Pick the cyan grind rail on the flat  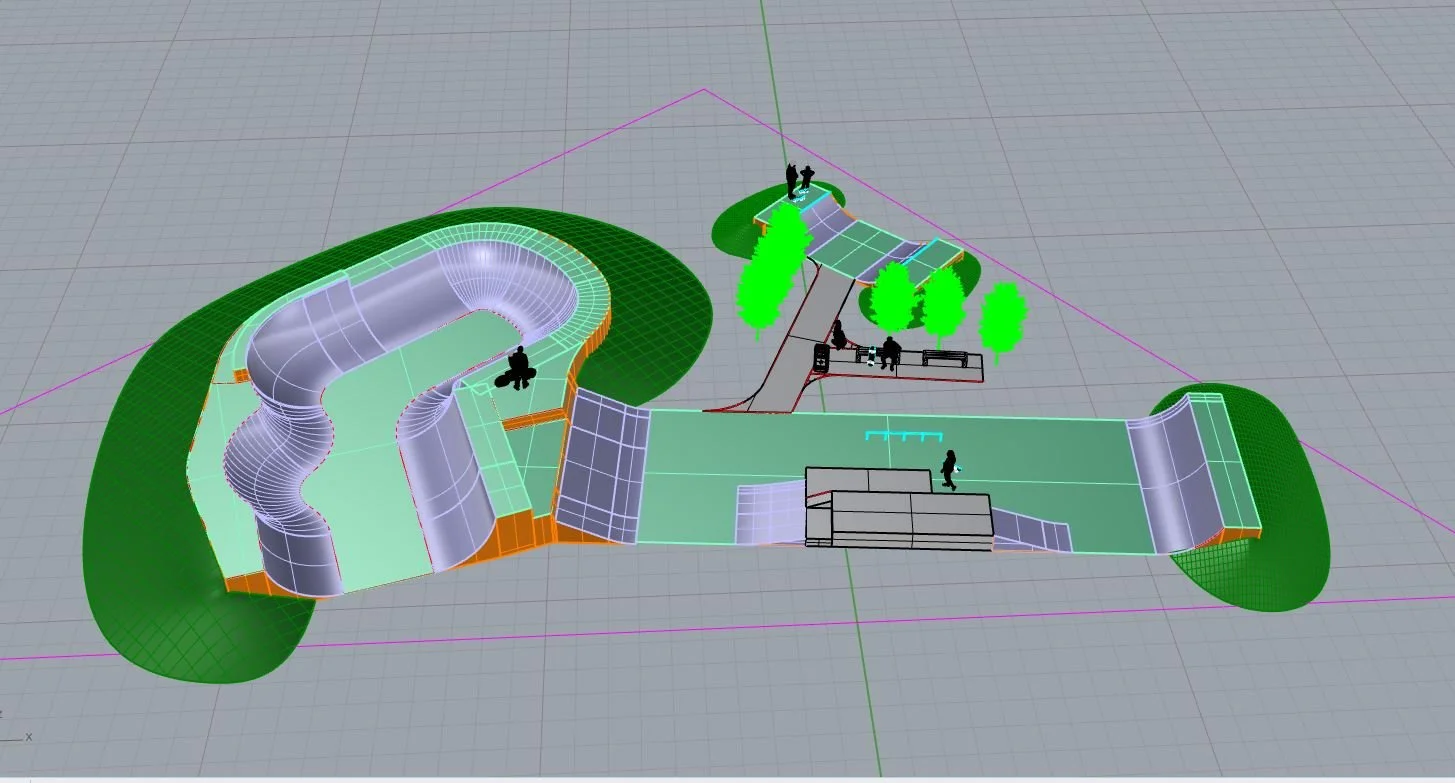904,436
